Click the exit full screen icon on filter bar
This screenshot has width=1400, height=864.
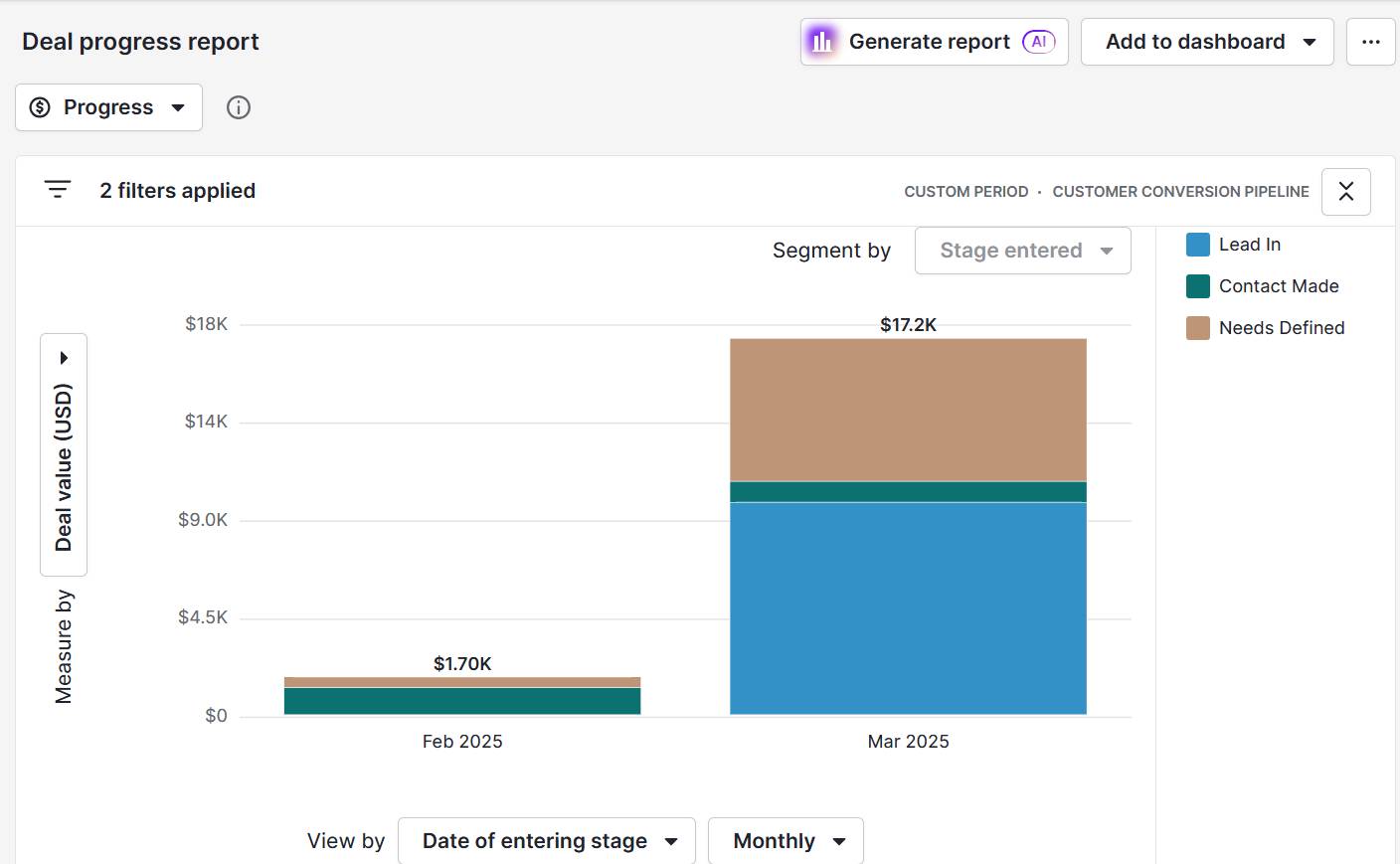point(1345,191)
